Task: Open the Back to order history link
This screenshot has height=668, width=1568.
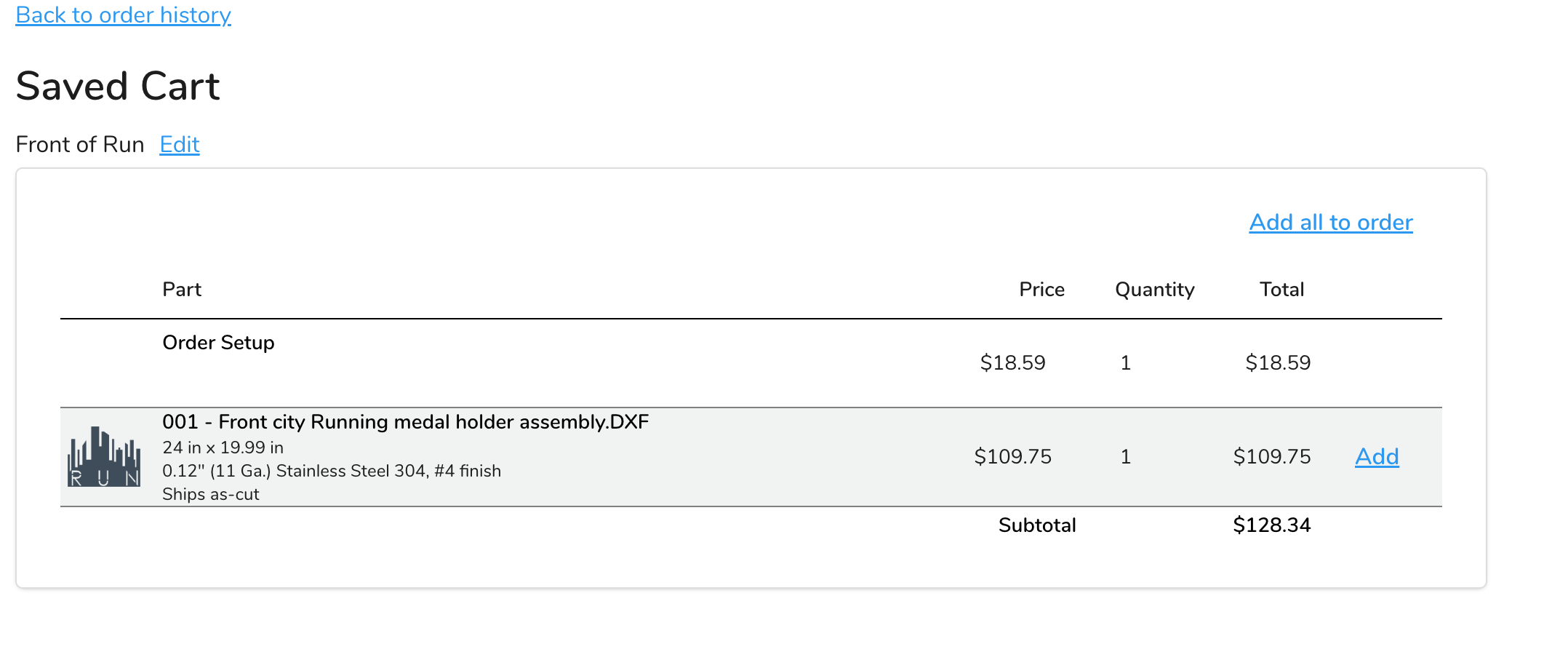Action: (124, 15)
